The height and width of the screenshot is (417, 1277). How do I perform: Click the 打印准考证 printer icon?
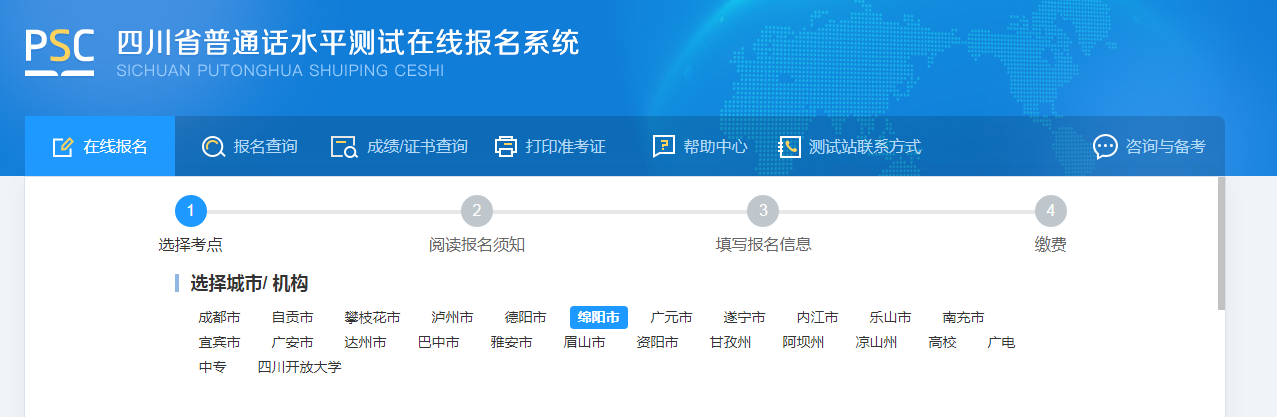pyautogui.click(x=506, y=147)
